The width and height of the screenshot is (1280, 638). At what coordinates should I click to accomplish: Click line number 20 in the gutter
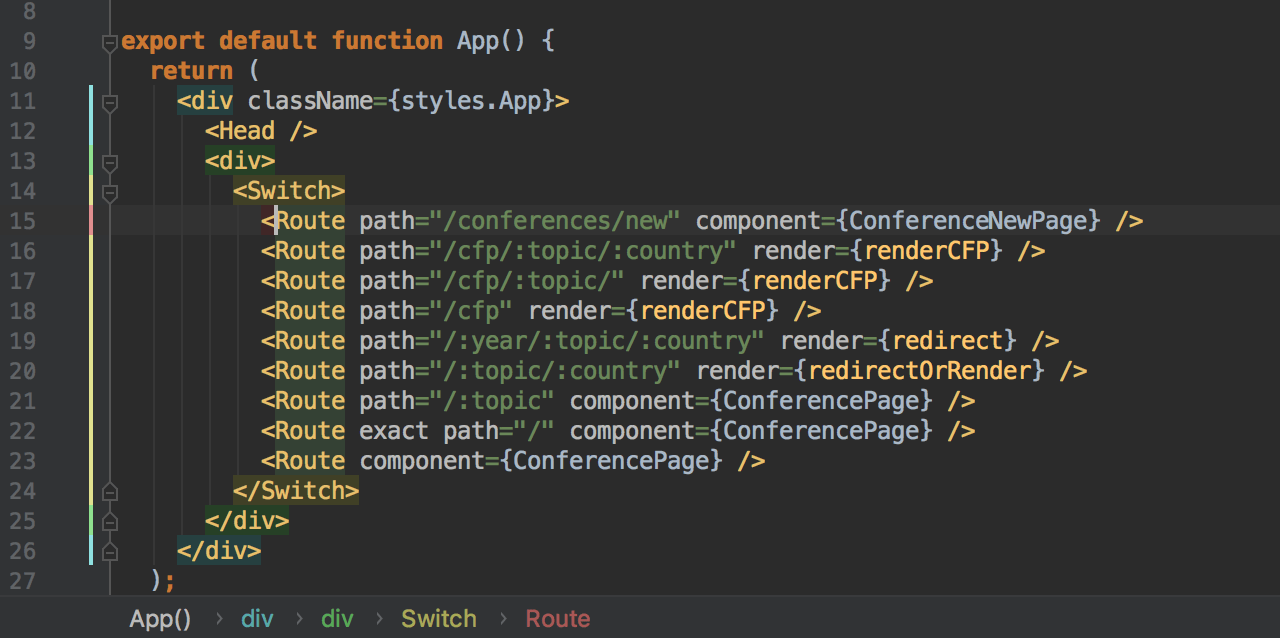pos(22,371)
